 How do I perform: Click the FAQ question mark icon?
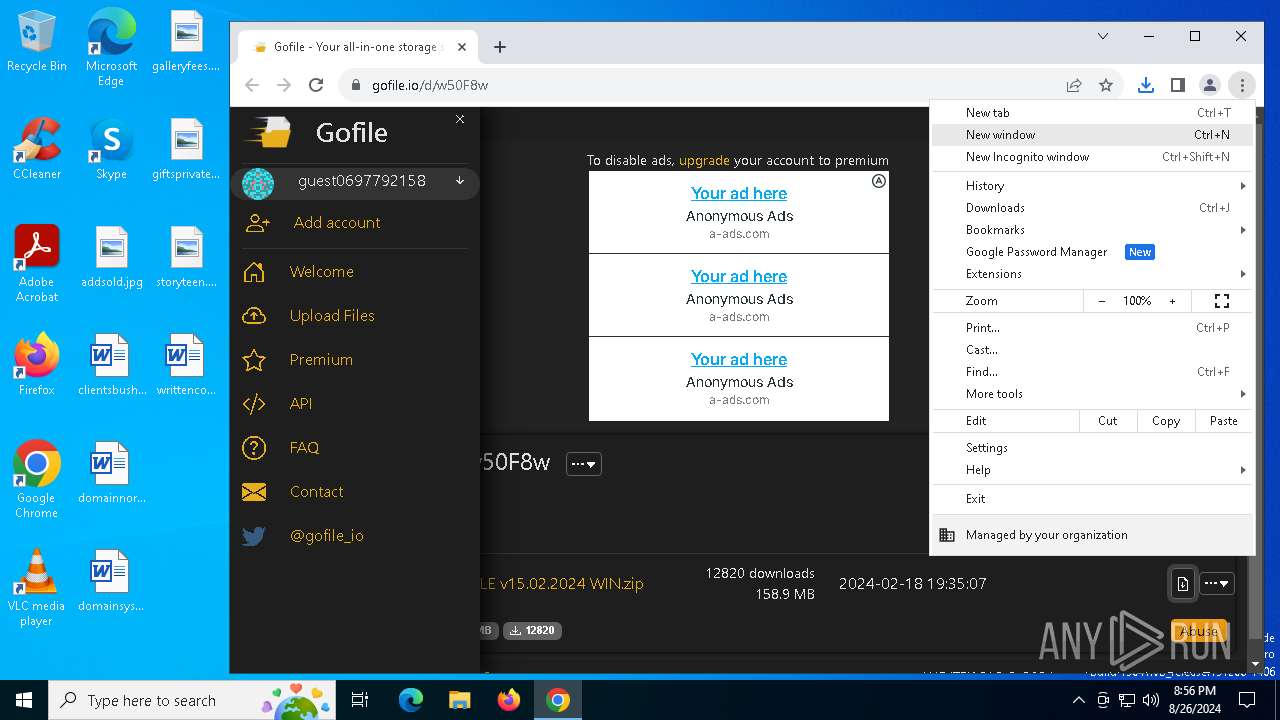[254, 448]
